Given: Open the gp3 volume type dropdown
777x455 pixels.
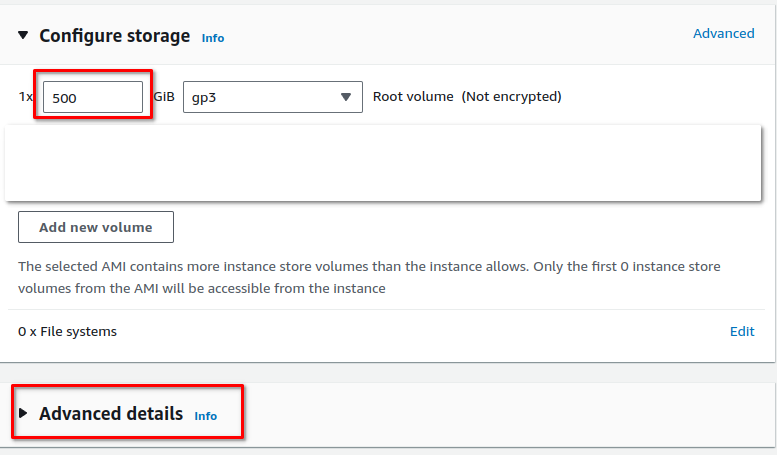Looking at the screenshot, I should pyautogui.click(x=272, y=97).
